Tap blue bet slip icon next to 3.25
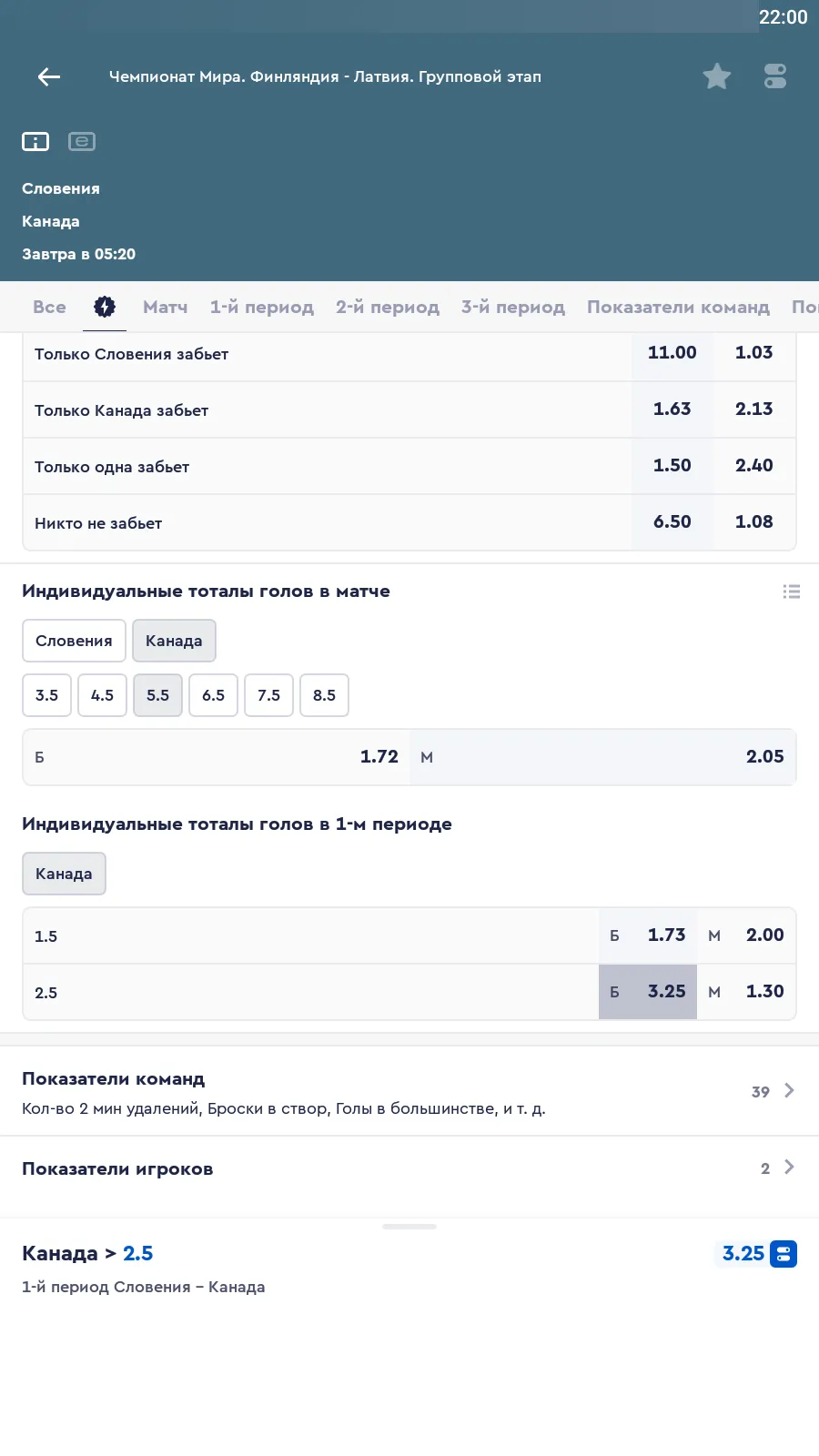This screenshot has height=1456, width=819. pyautogui.click(x=784, y=1254)
